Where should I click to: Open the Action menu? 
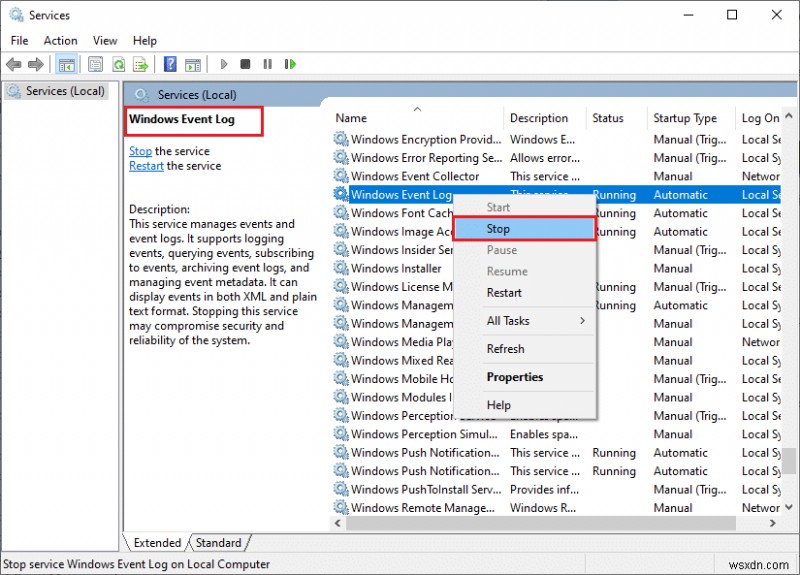pyautogui.click(x=60, y=40)
